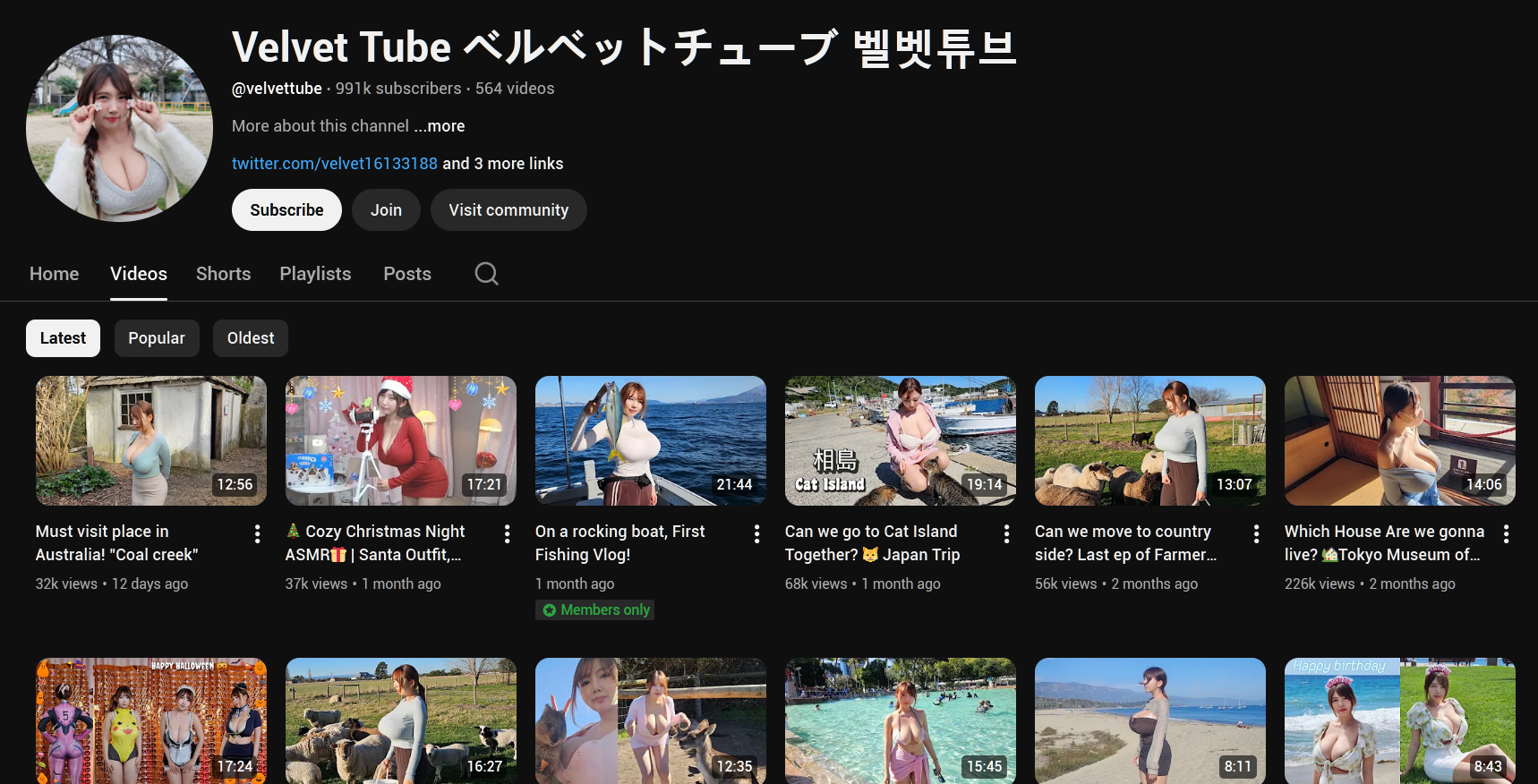Open the 8:43 Happy birthday thumbnail
The height and width of the screenshot is (784, 1538).
[1400, 721]
